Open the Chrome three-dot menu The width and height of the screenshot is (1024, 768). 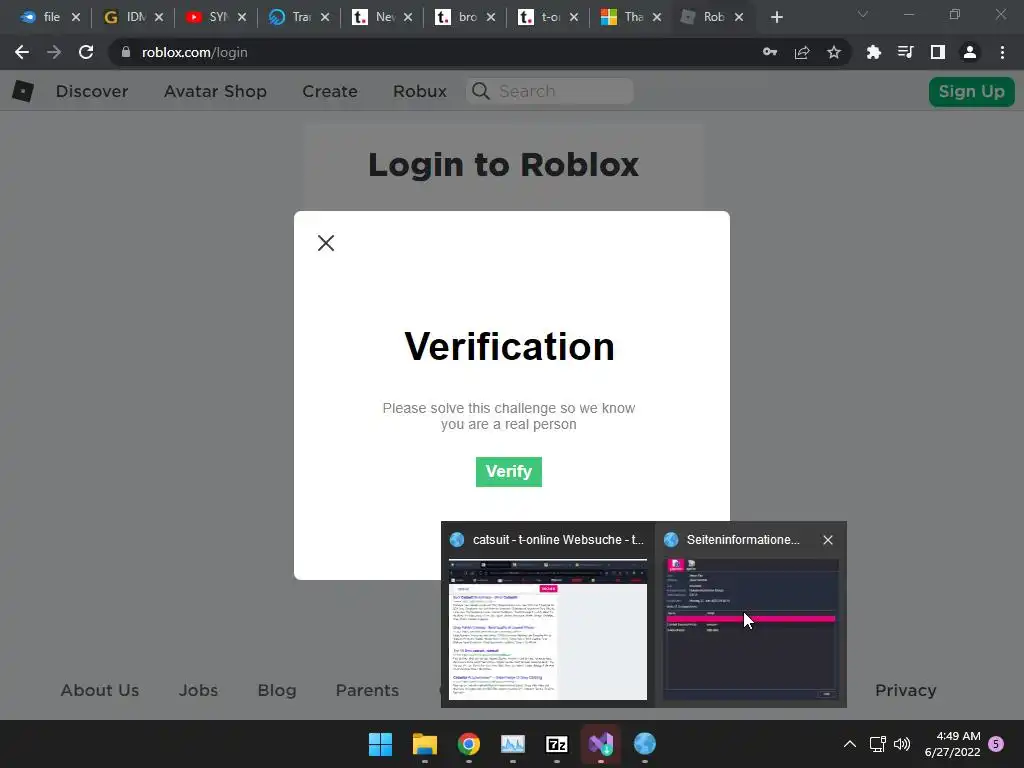pos(1002,52)
